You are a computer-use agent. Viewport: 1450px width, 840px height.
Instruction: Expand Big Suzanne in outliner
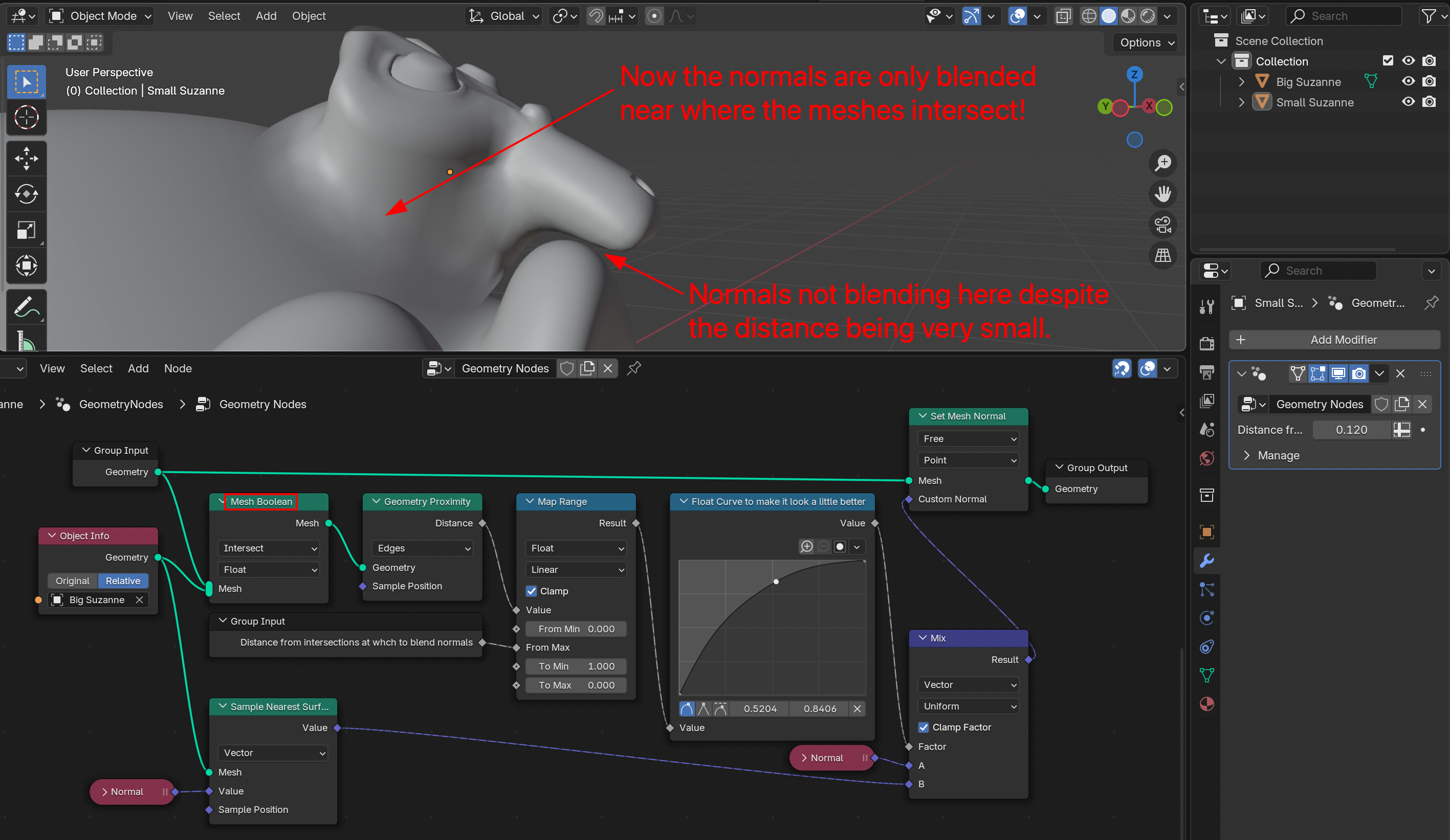1242,82
